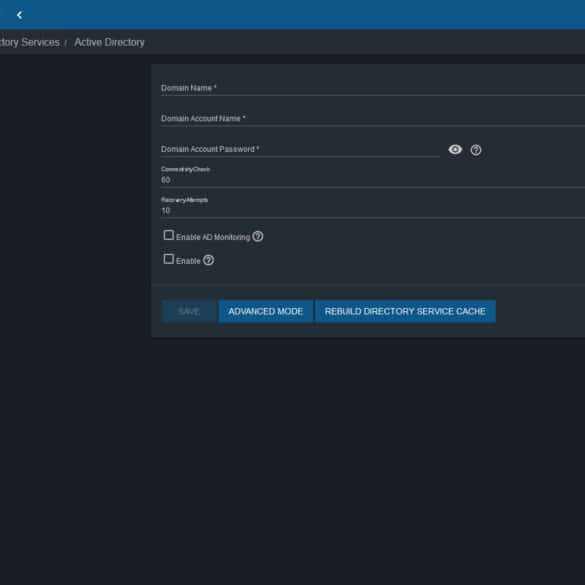Tick the Enable checkbox
Viewport: 585px width, 585px height.
pos(169,259)
